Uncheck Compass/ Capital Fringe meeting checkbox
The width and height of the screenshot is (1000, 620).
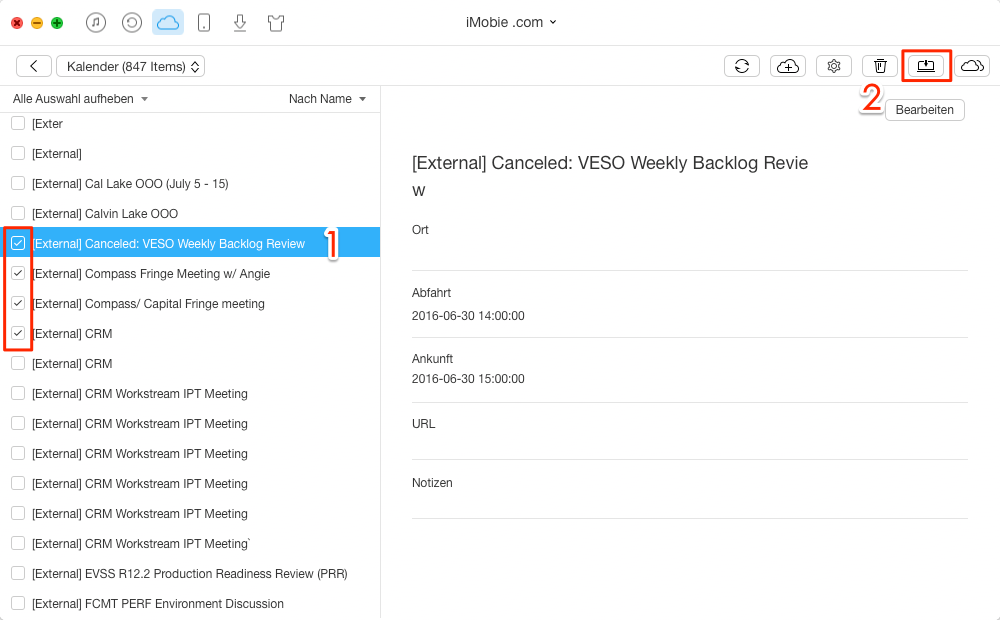coord(18,303)
